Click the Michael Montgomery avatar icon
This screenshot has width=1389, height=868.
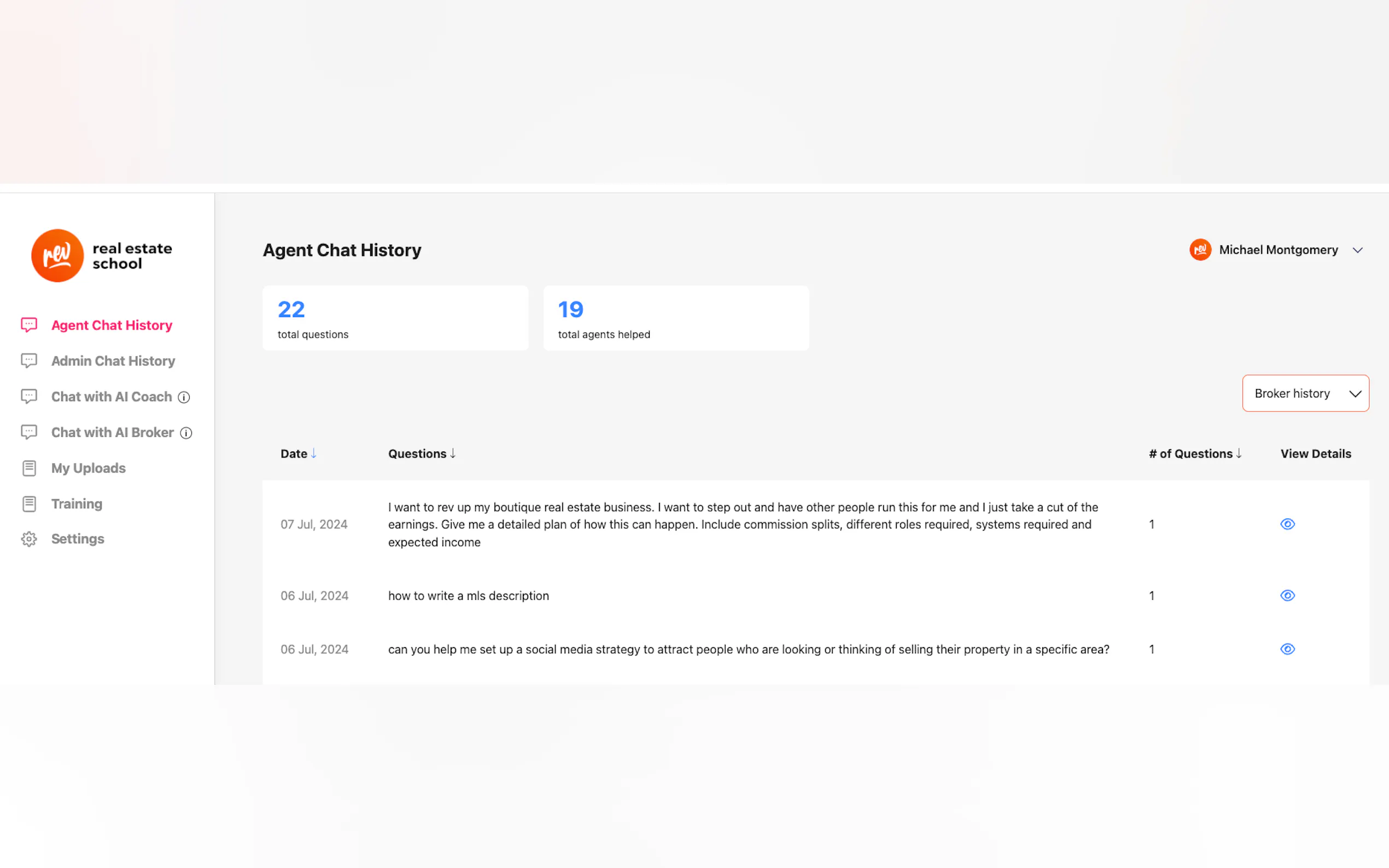click(1200, 250)
